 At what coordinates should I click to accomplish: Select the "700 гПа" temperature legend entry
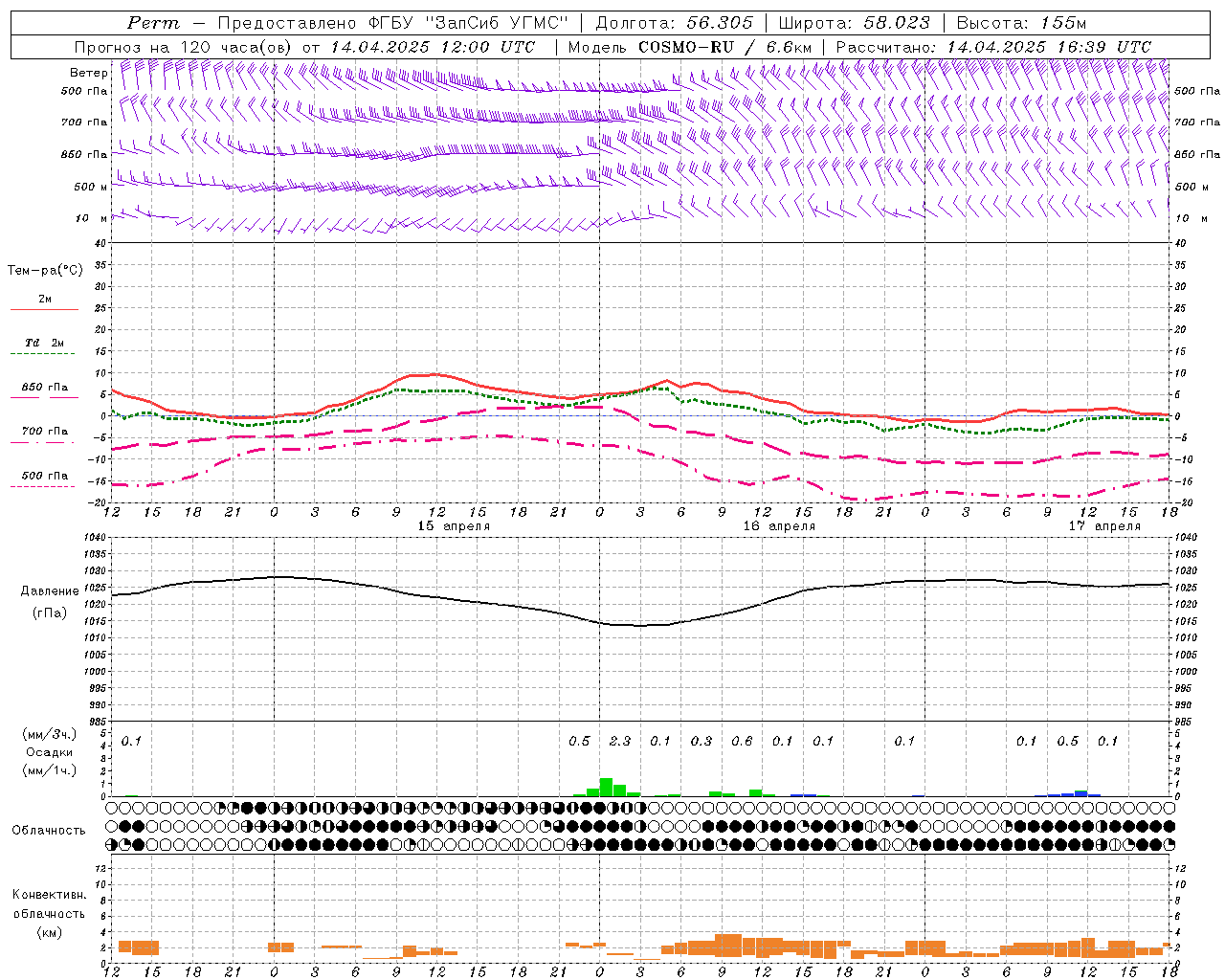pos(45,431)
